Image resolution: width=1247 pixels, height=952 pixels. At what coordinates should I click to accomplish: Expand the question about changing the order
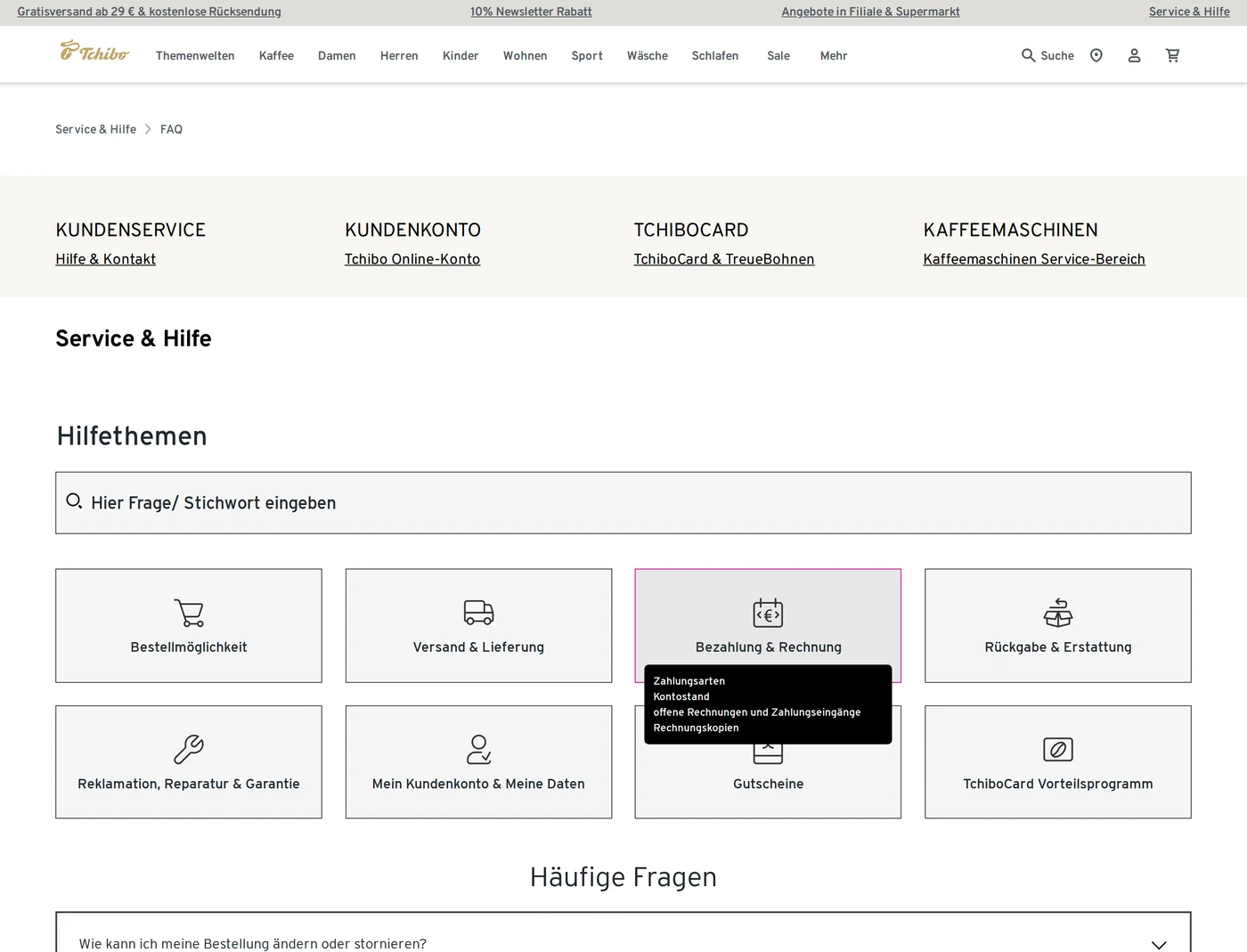click(623, 932)
